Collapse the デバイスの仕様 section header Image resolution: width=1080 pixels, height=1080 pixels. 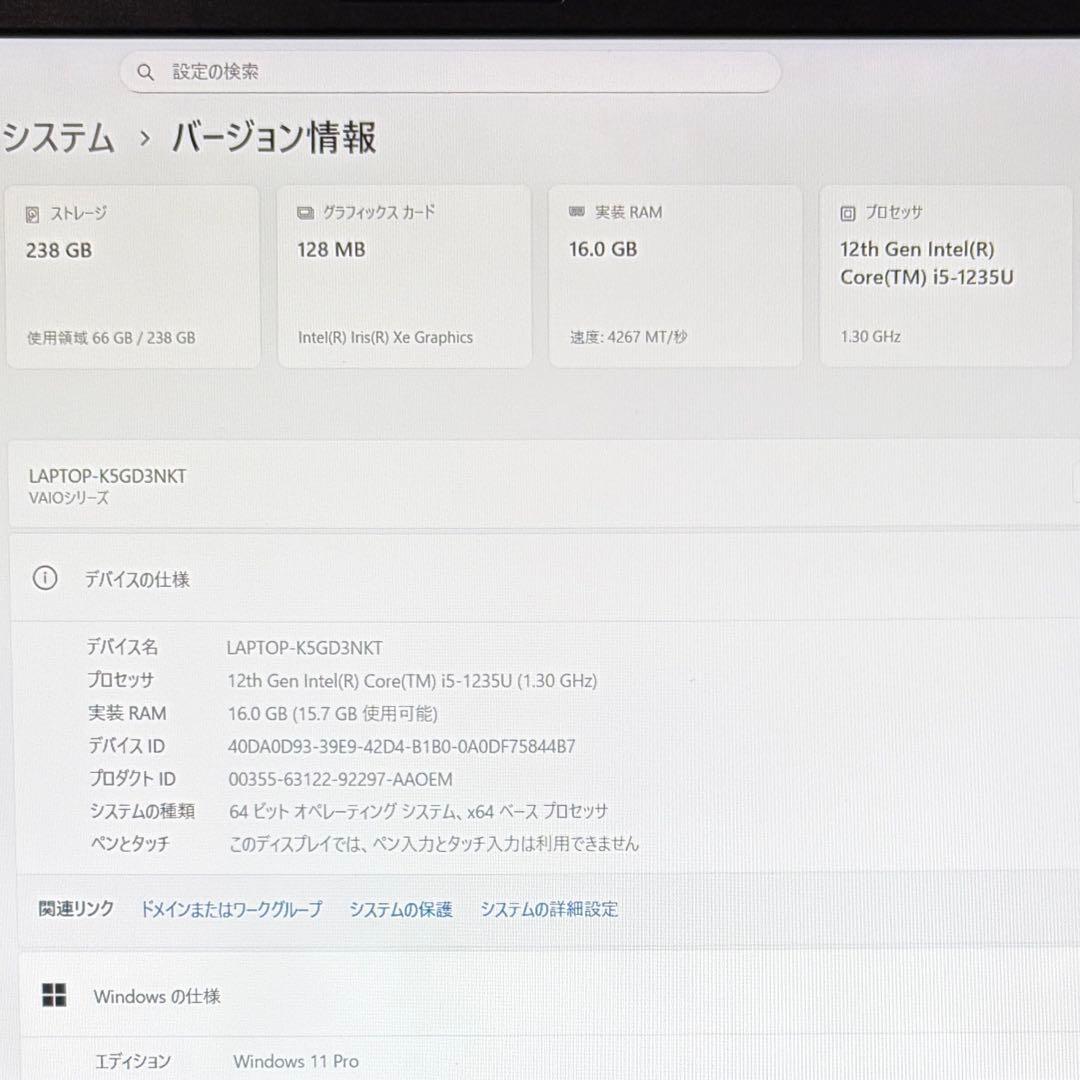point(544,578)
